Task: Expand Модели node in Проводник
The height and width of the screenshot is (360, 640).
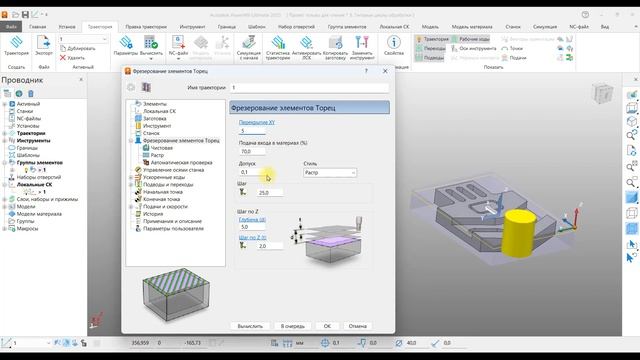Action: point(4,207)
